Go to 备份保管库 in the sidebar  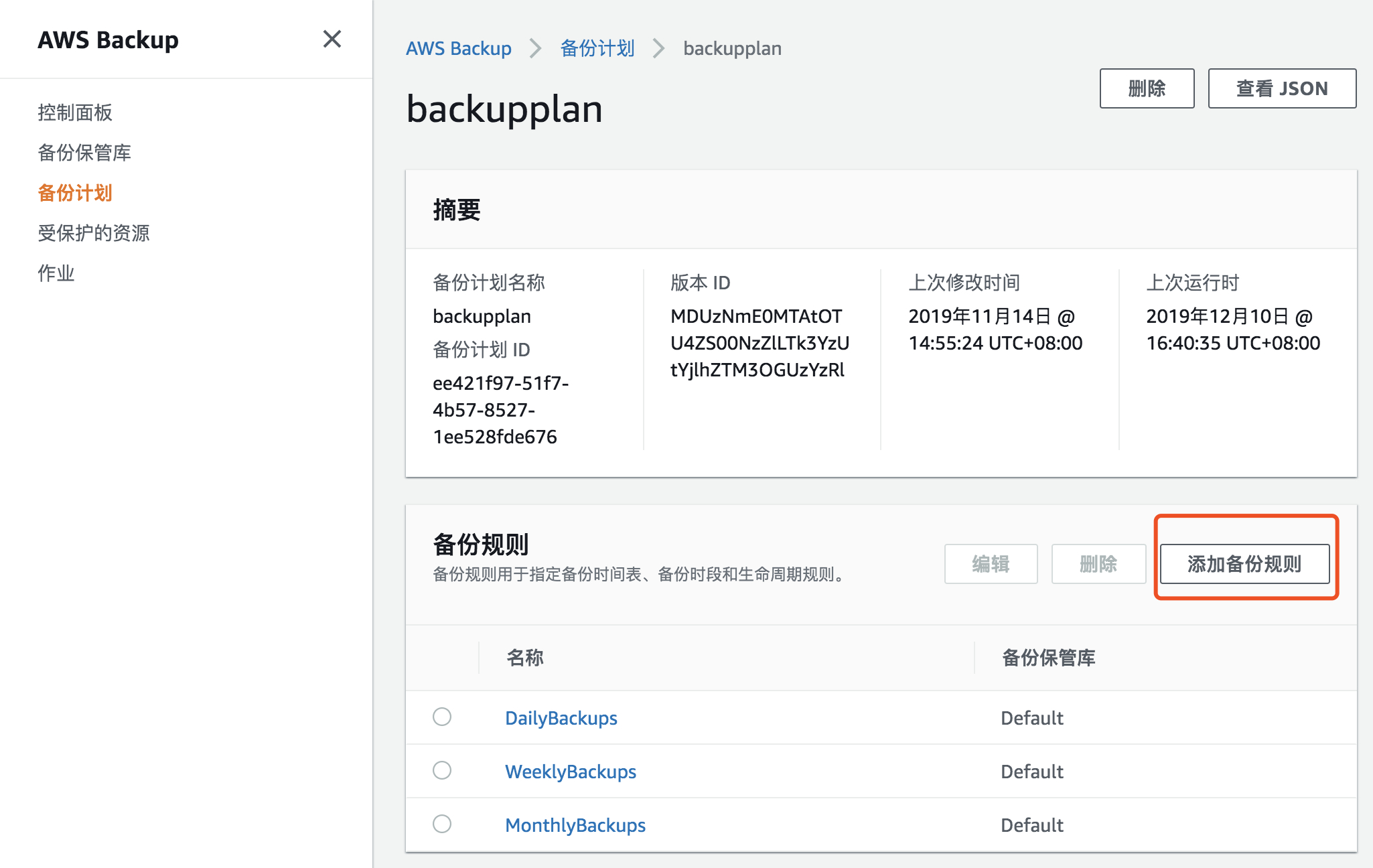click(84, 153)
